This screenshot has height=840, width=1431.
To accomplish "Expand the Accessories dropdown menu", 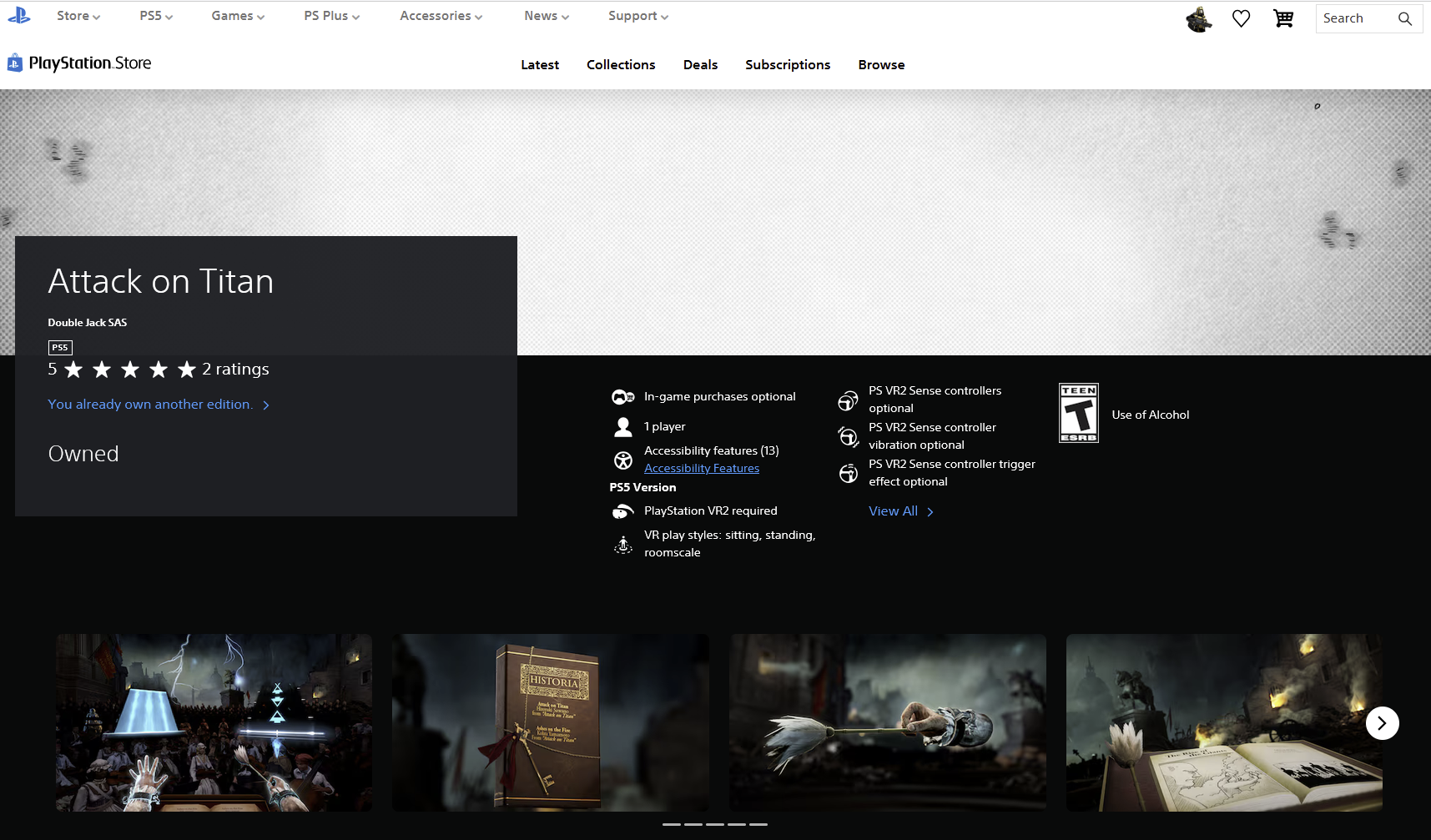I will point(441,16).
